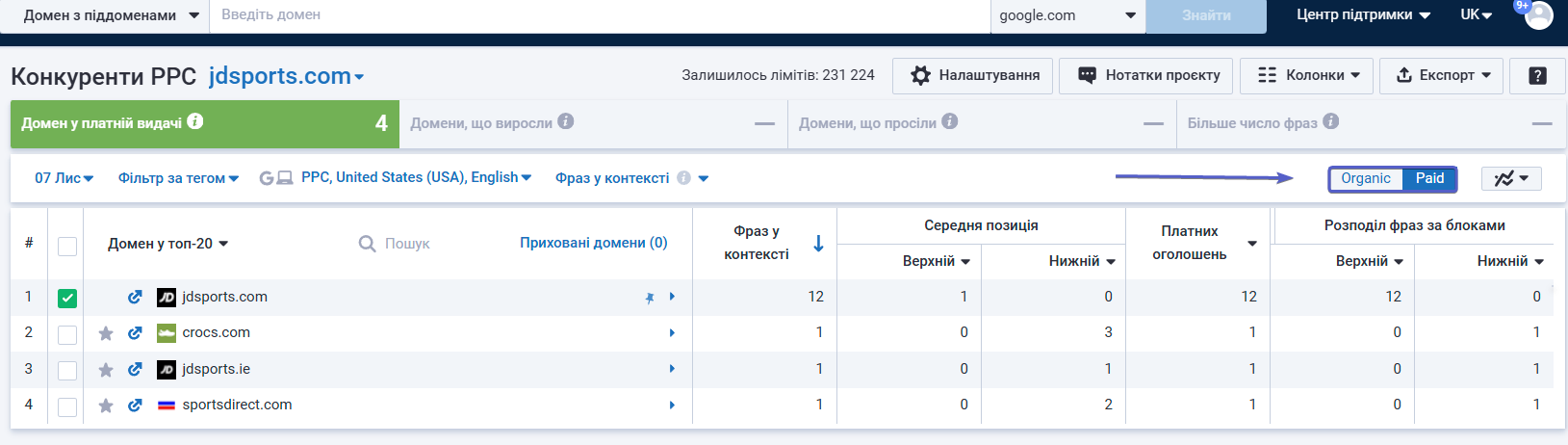Open the Колонки menu
Screen dimensions: 1568x445
tap(1308, 75)
